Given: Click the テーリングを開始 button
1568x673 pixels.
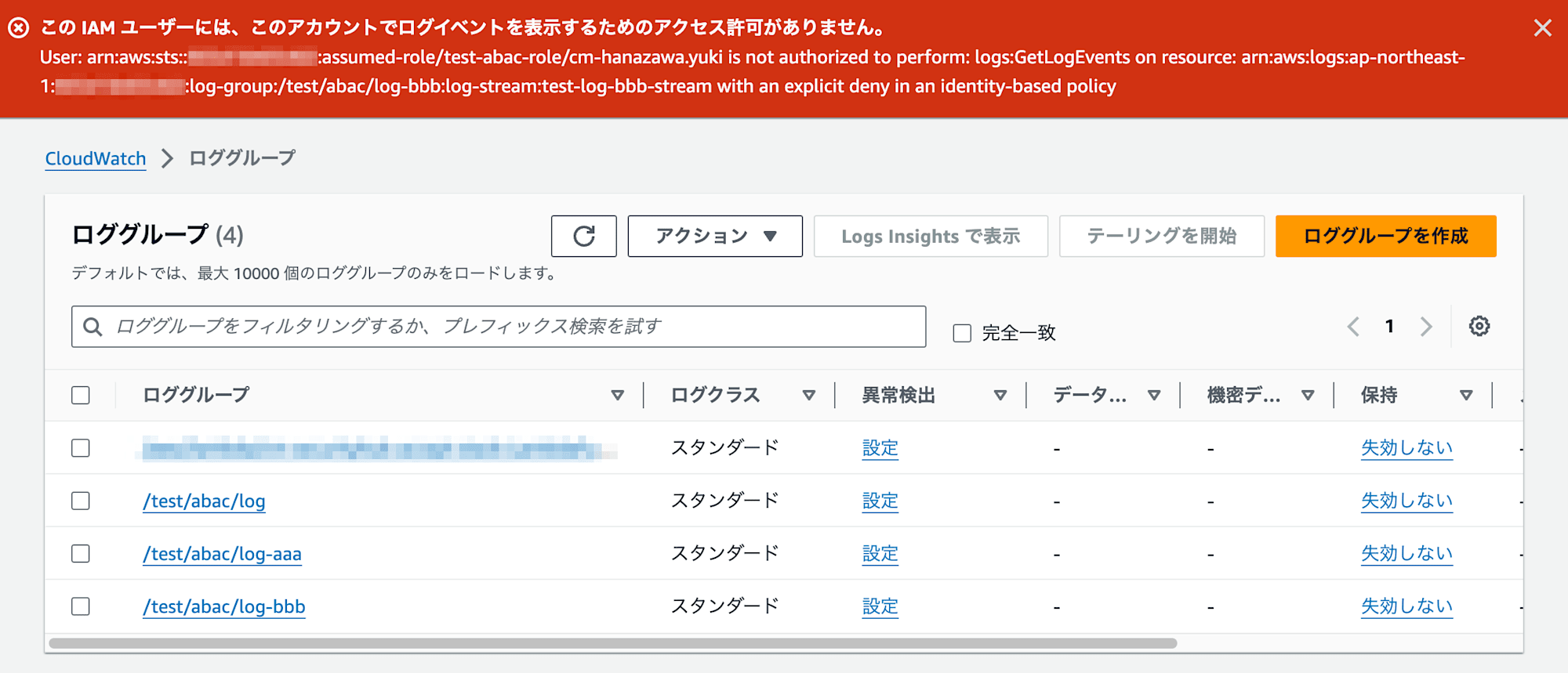Looking at the screenshot, I should point(1162,236).
